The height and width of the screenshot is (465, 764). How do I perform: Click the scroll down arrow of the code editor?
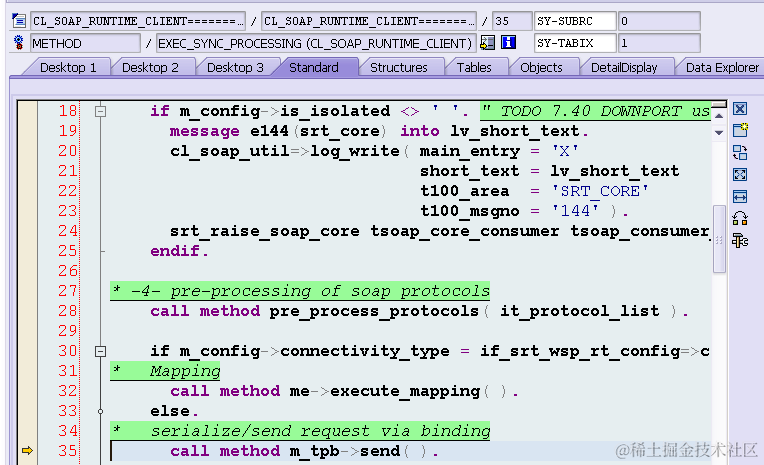click(719, 133)
